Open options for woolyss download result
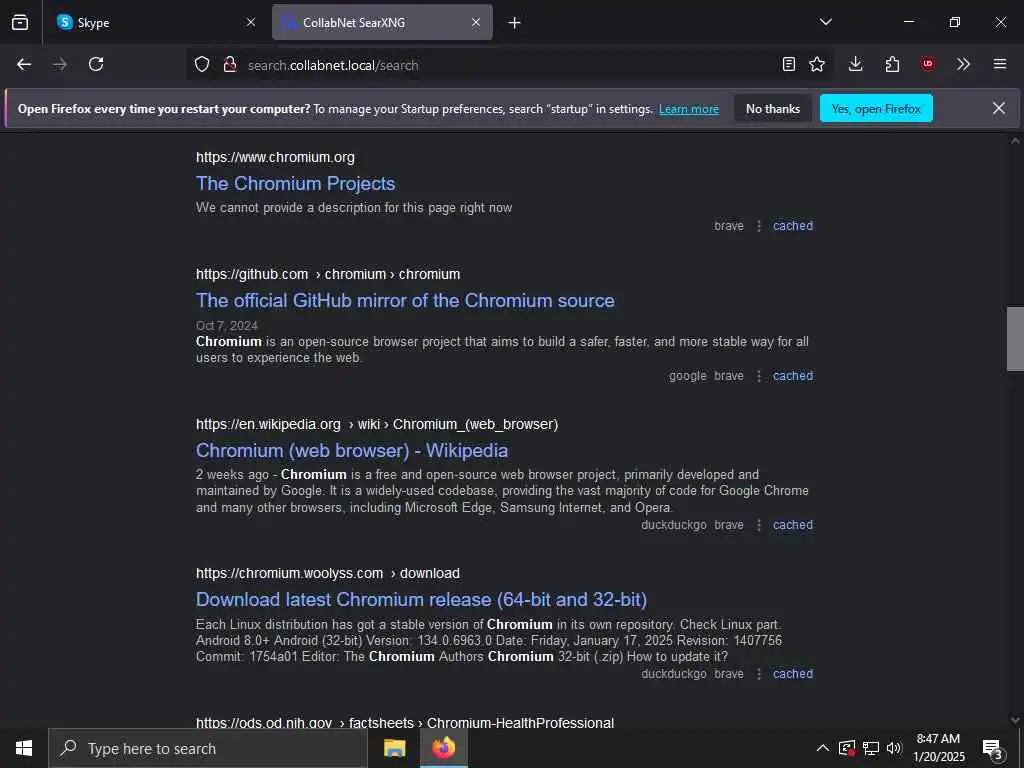Viewport: 1024px width, 768px height. point(759,674)
